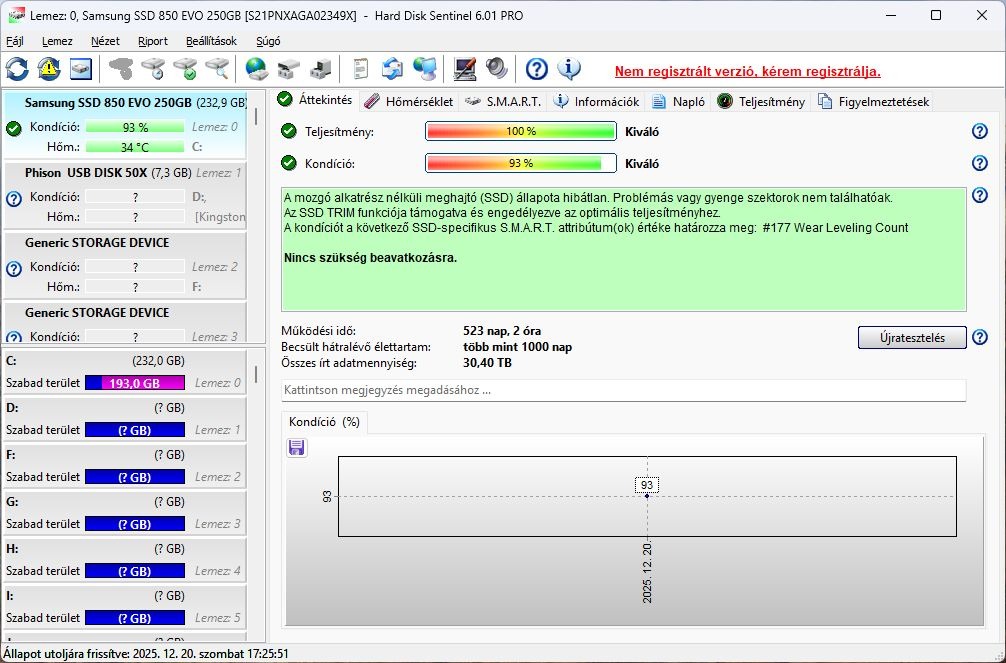Click the help icon next to Teljesítmény bar
The height and width of the screenshot is (663, 1006).
[980, 131]
